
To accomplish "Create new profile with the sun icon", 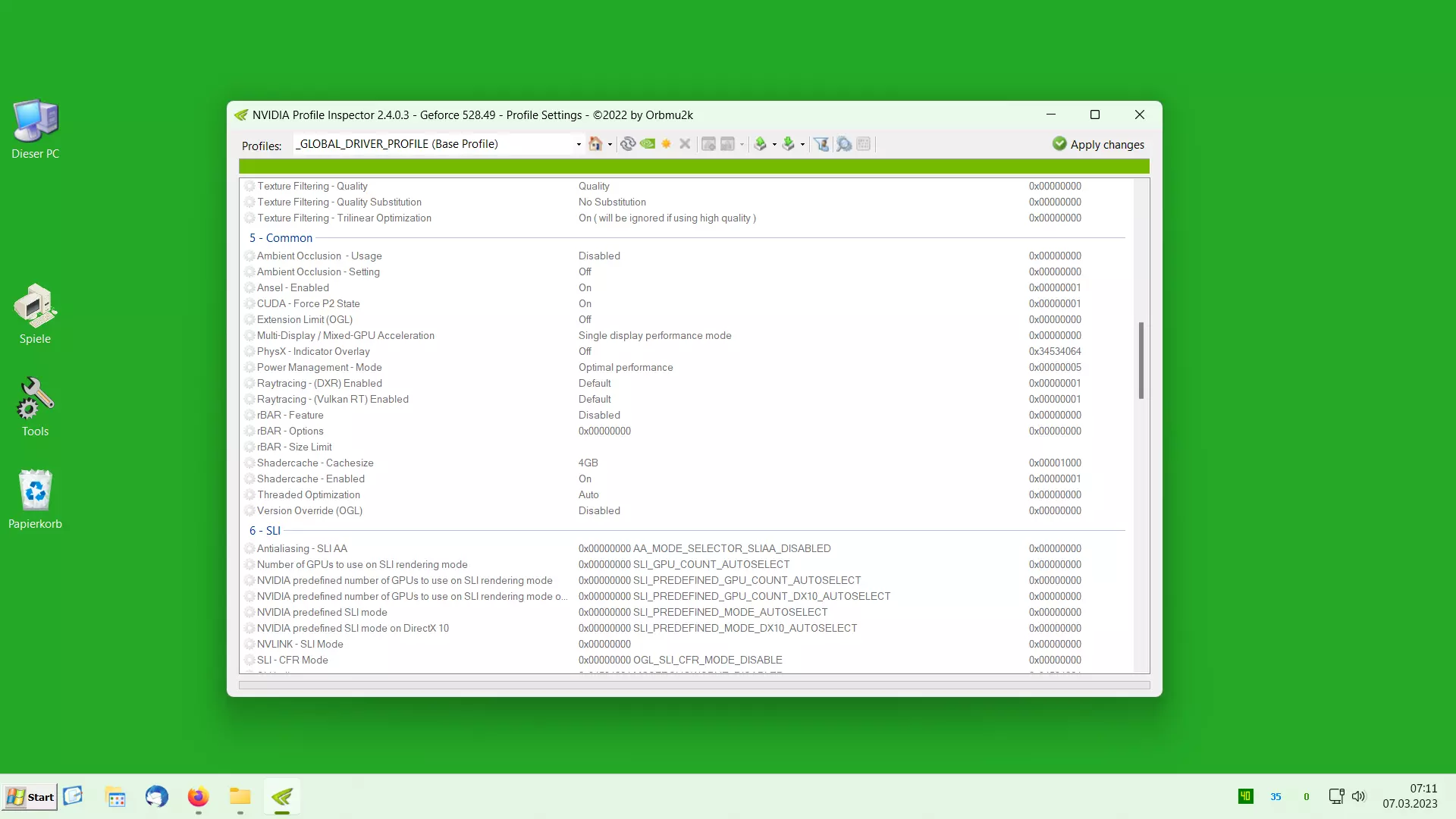I will [667, 144].
